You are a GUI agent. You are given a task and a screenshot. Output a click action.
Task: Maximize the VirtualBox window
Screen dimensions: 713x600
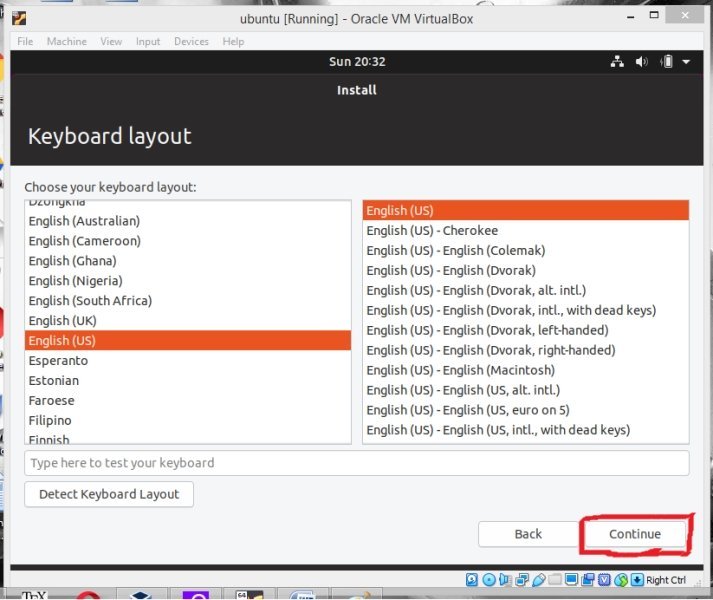click(x=654, y=15)
